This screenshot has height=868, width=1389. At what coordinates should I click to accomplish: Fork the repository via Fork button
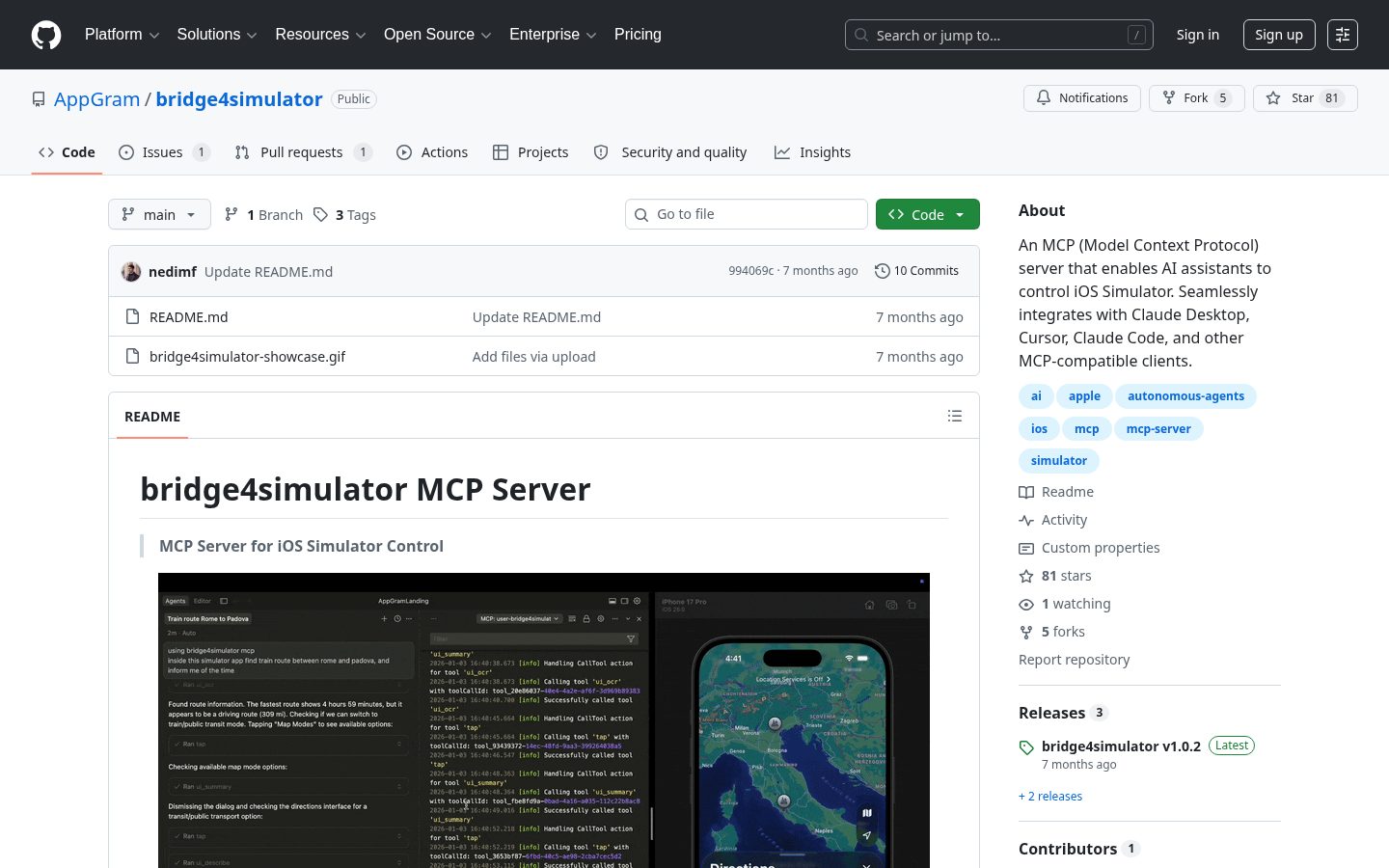click(x=1196, y=98)
